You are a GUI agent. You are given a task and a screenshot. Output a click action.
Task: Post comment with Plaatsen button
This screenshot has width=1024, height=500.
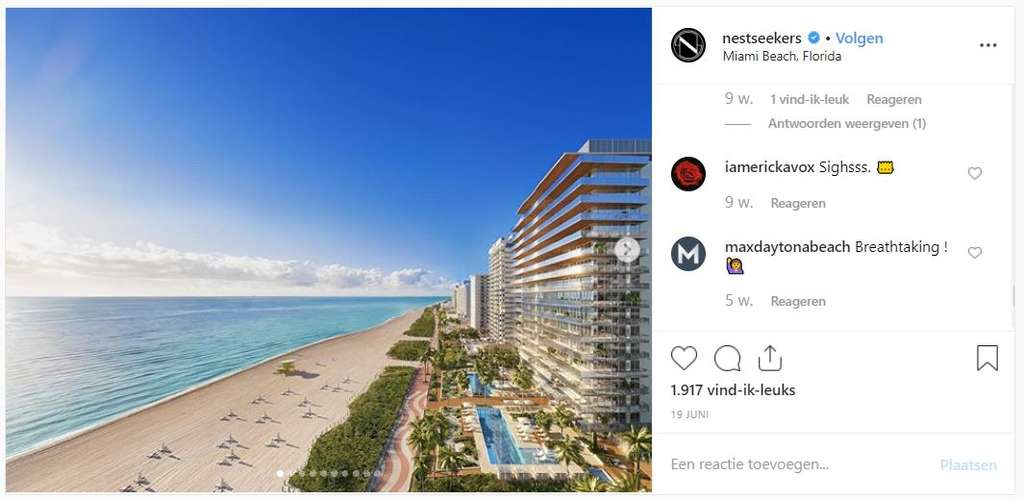pos(968,465)
